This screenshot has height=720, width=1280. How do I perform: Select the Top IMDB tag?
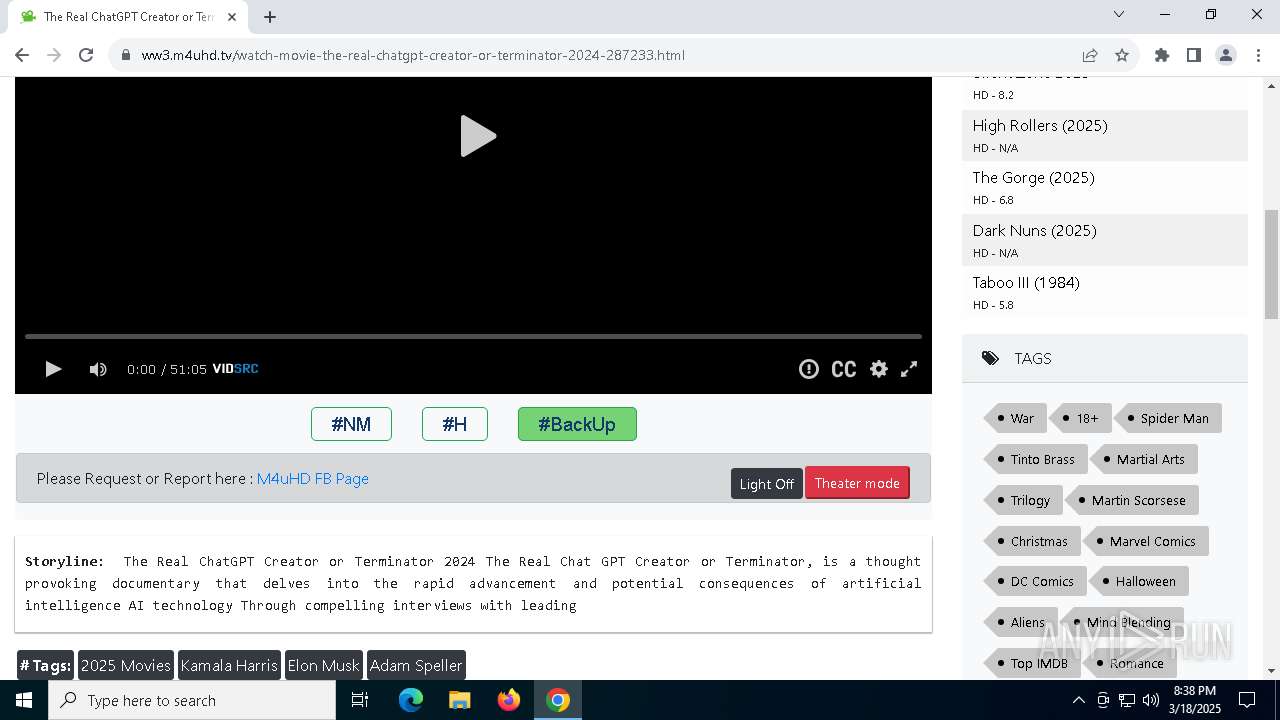(x=1032, y=664)
